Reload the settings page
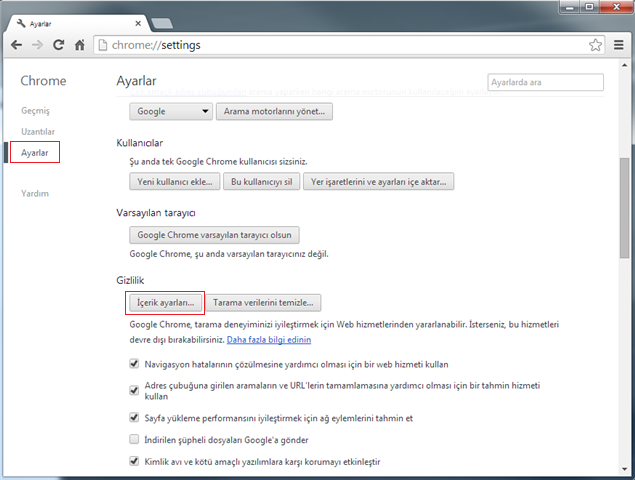This screenshot has height=480, width=635. click(59, 45)
